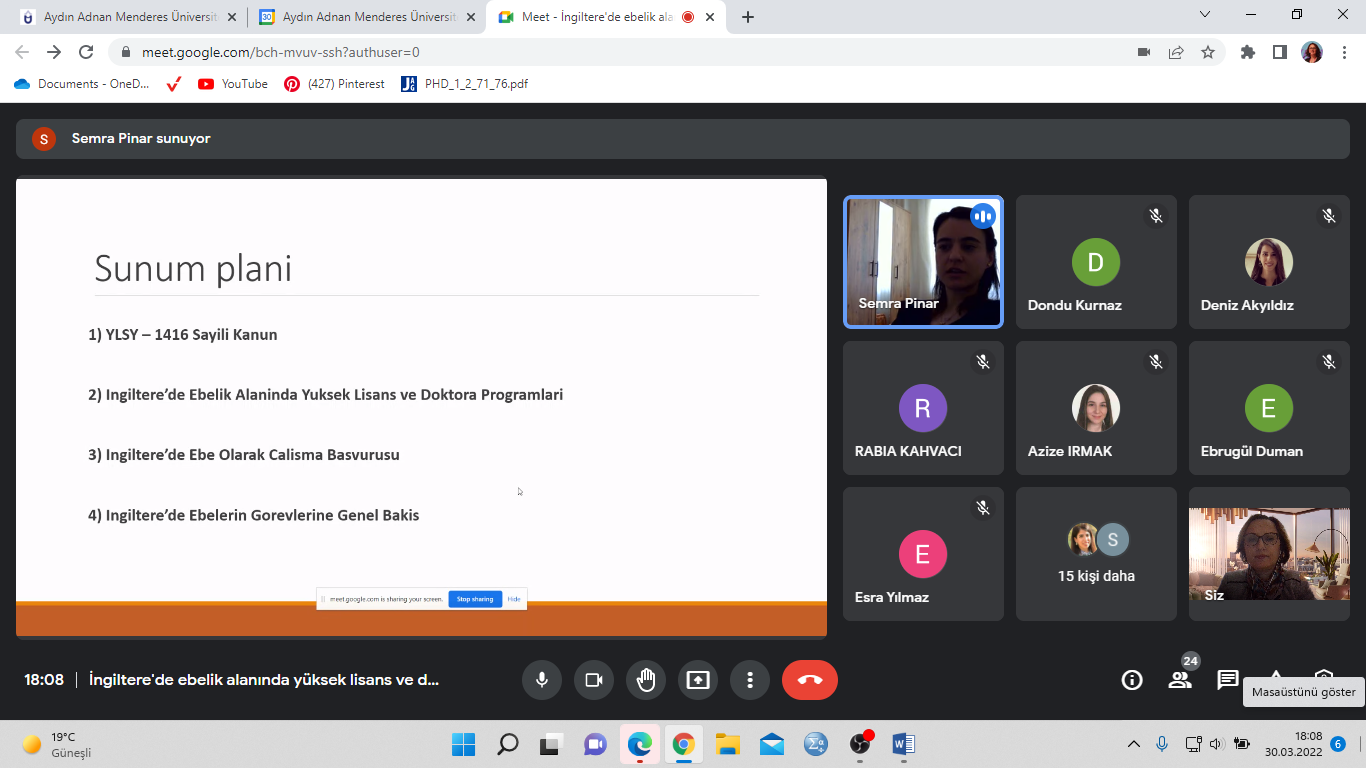
Task: Open the YouTube bookmark
Action: pos(233,84)
